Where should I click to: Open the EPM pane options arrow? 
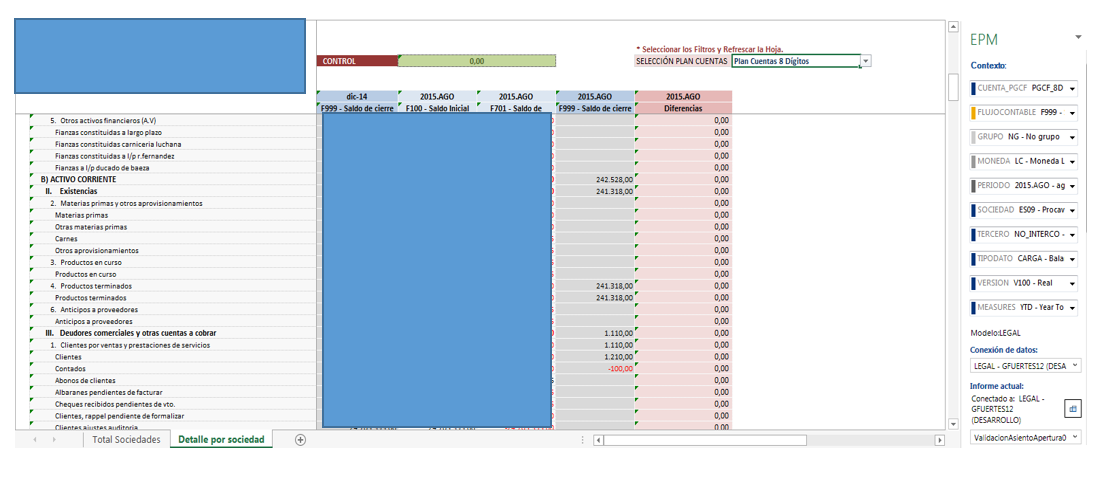[1079, 37]
